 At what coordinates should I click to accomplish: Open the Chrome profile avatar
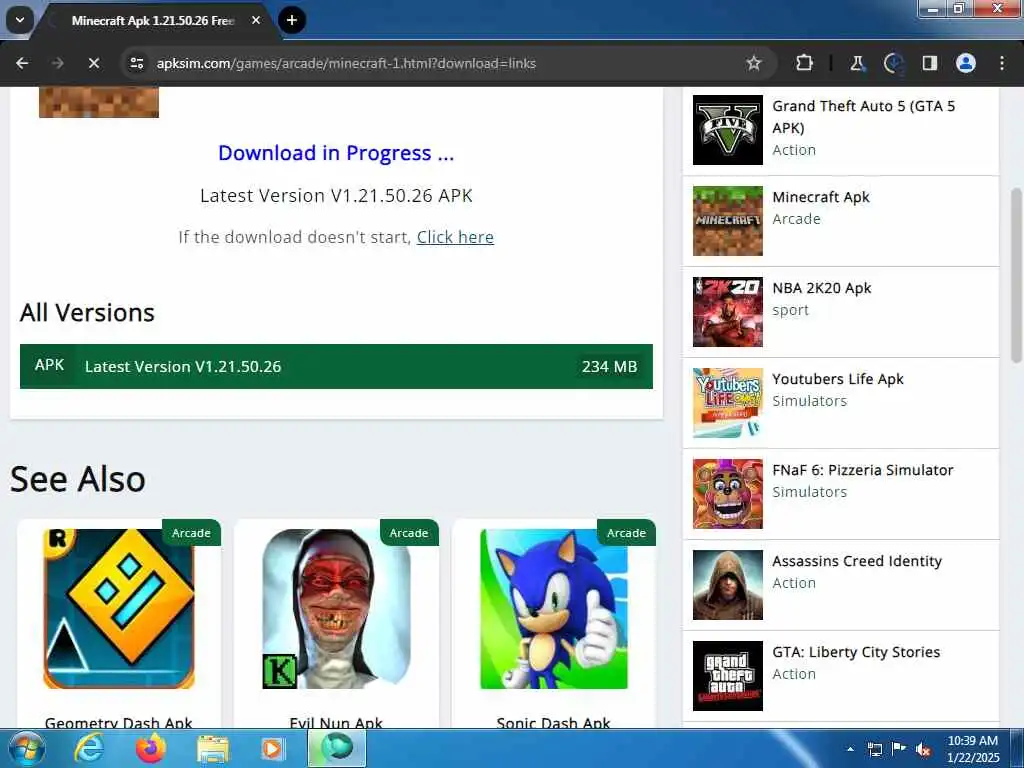coord(965,63)
